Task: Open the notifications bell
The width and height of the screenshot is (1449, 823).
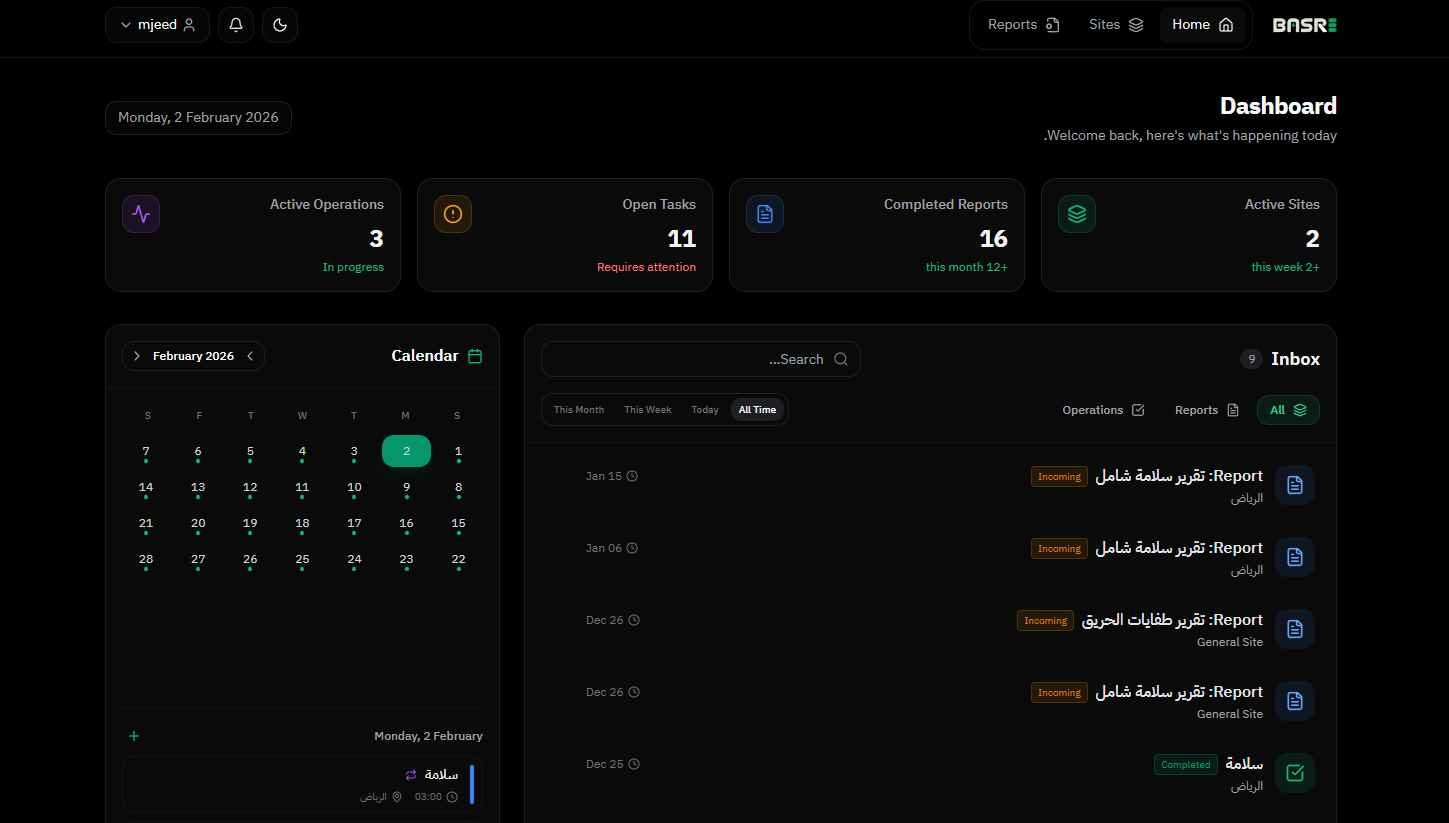Action: coord(235,24)
